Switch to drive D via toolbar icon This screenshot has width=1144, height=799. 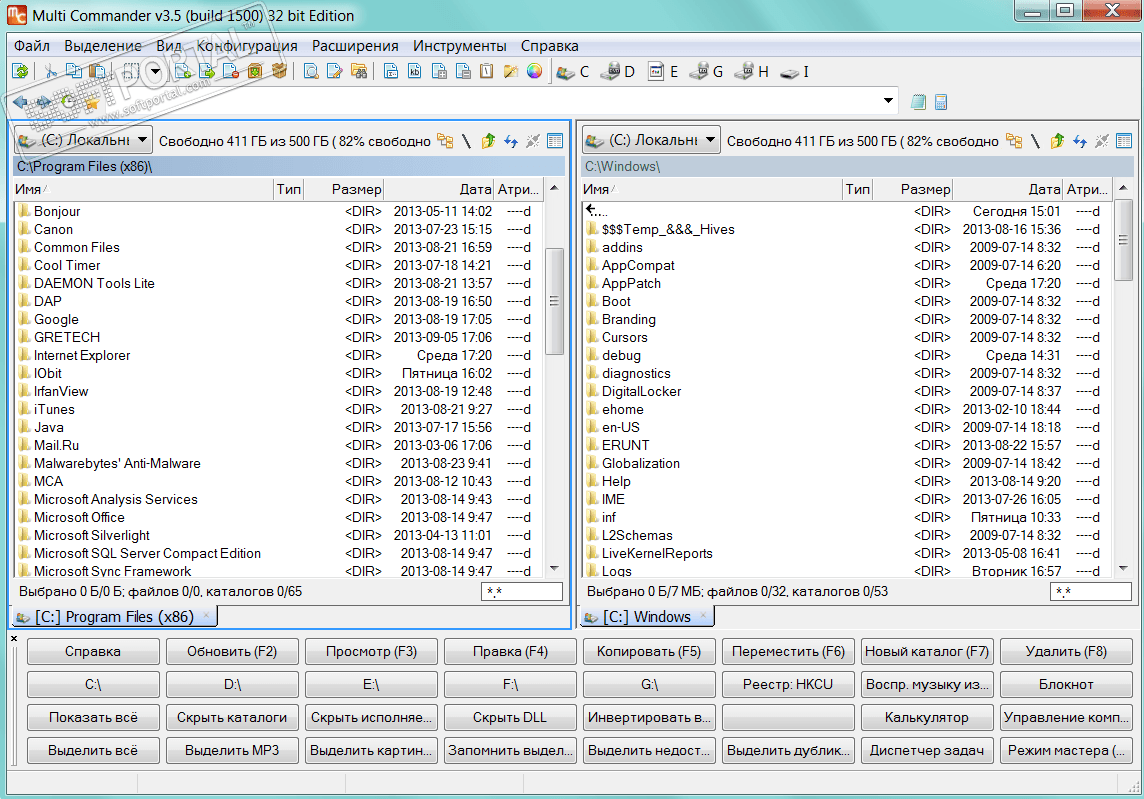tap(617, 72)
